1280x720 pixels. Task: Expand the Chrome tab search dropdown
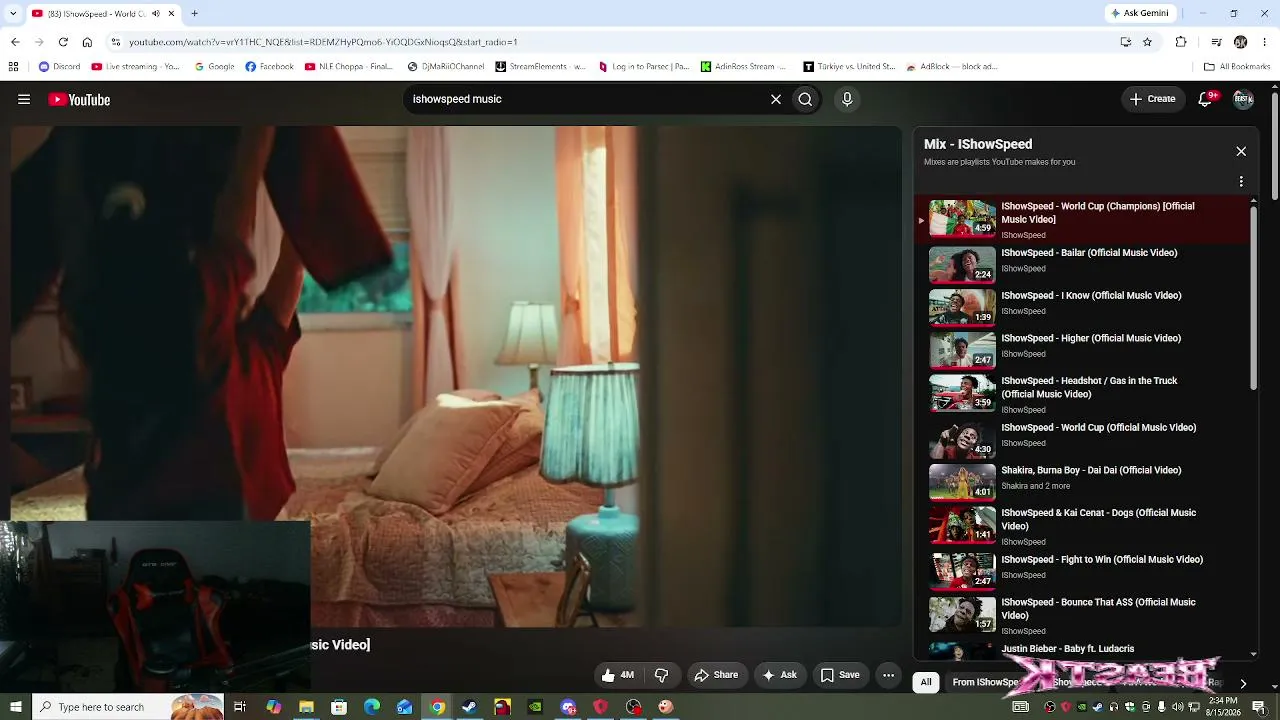point(13,13)
